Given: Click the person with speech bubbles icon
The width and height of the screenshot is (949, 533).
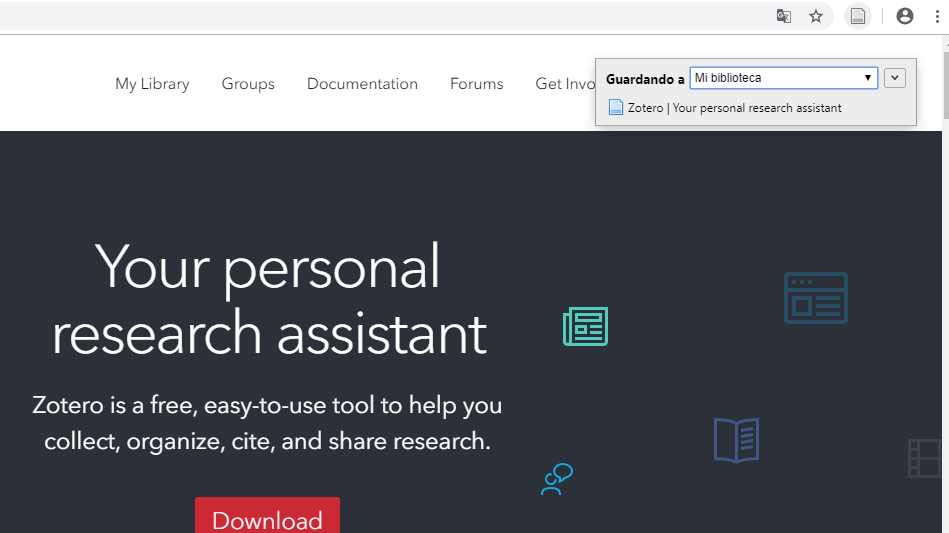Looking at the screenshot, I should pyautogui.click(x=557, y=479).
